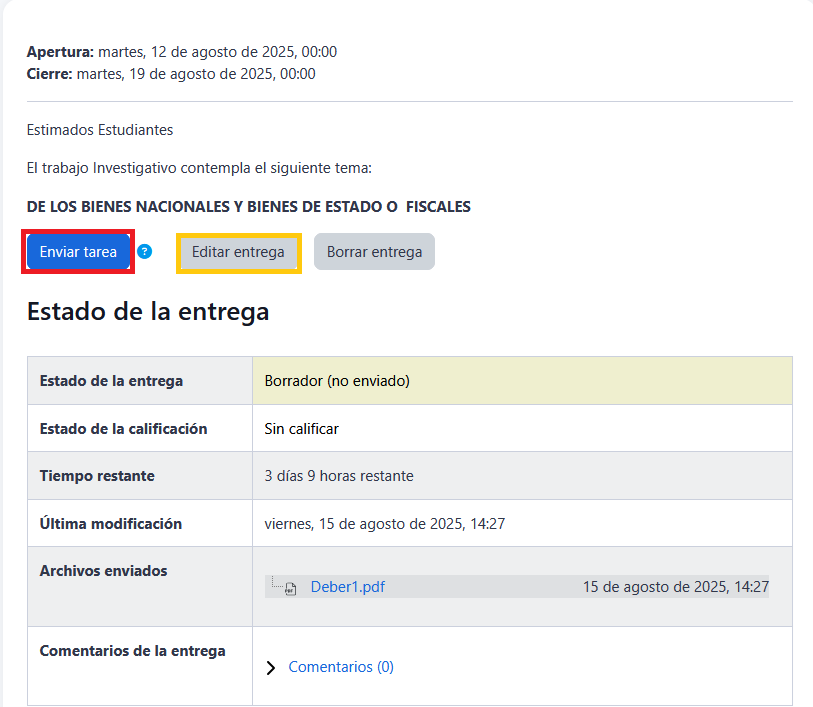Click the Tiempo restante row label
This screenshot has height=707, width=813.
tap(97, 476)
